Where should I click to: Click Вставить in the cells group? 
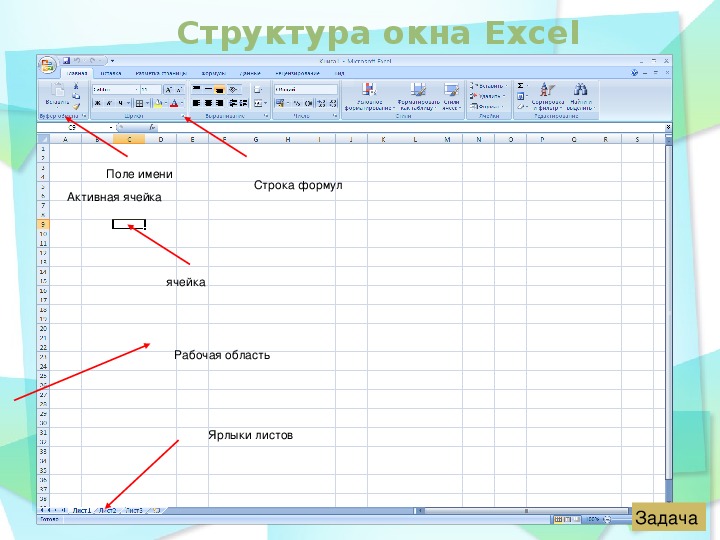[488, 86]
